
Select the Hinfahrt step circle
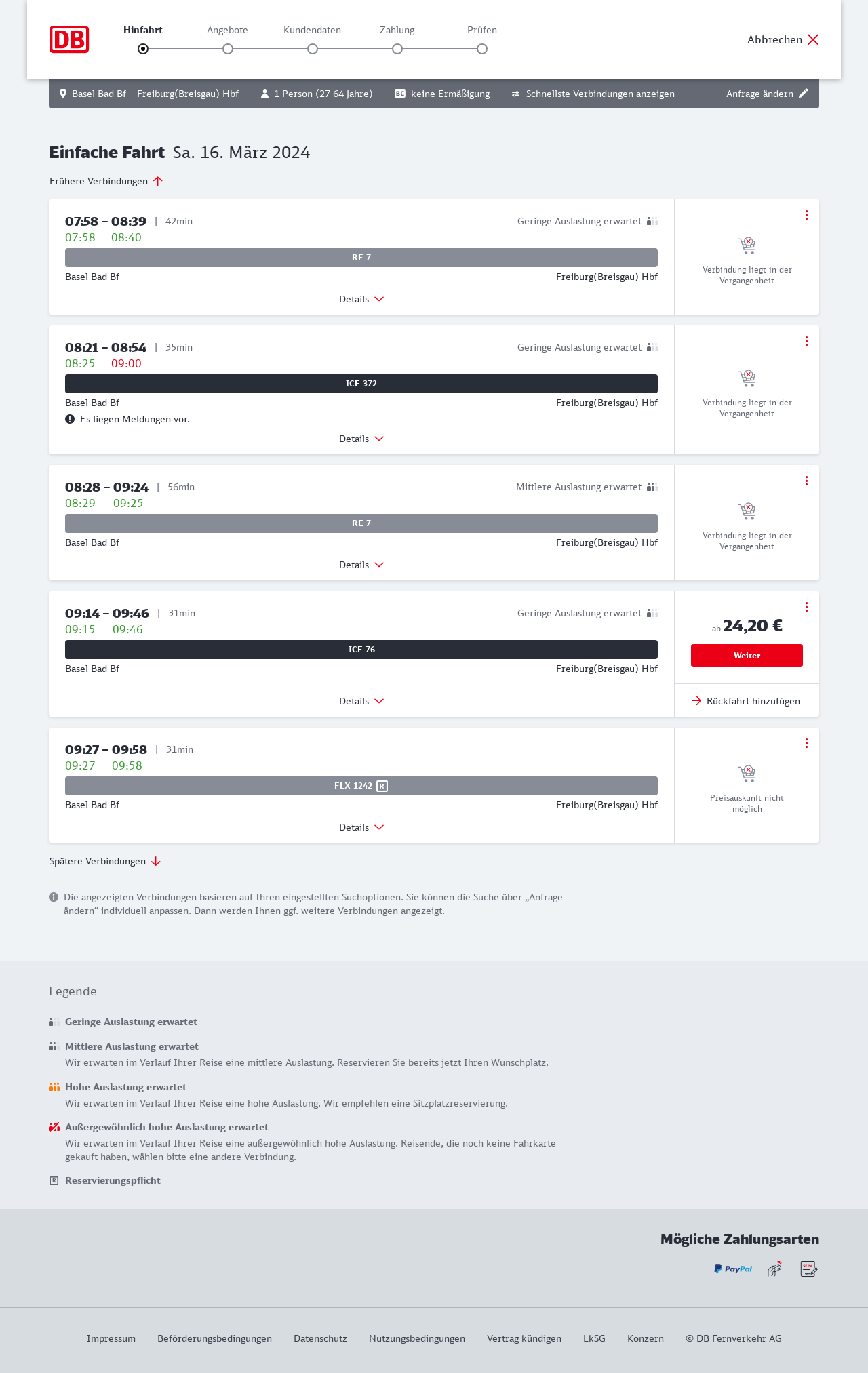[x=143, y=49]
